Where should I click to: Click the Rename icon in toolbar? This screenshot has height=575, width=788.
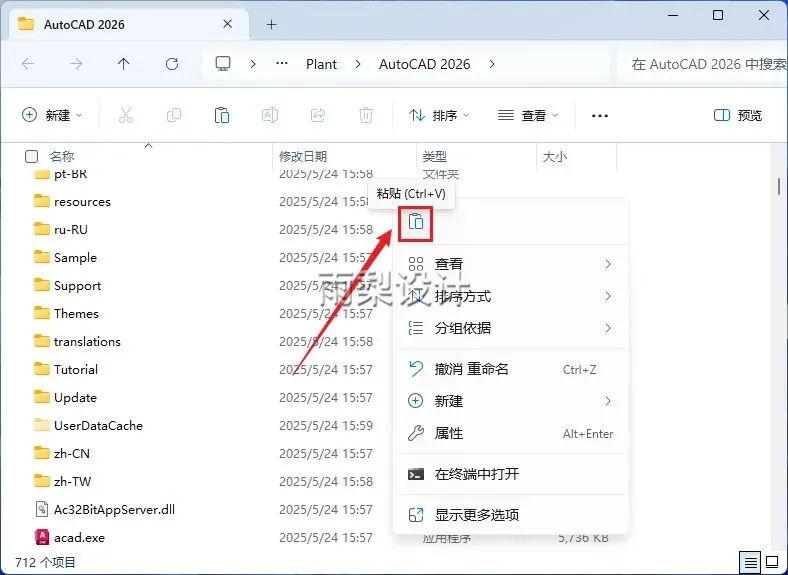tap(270, 116)
